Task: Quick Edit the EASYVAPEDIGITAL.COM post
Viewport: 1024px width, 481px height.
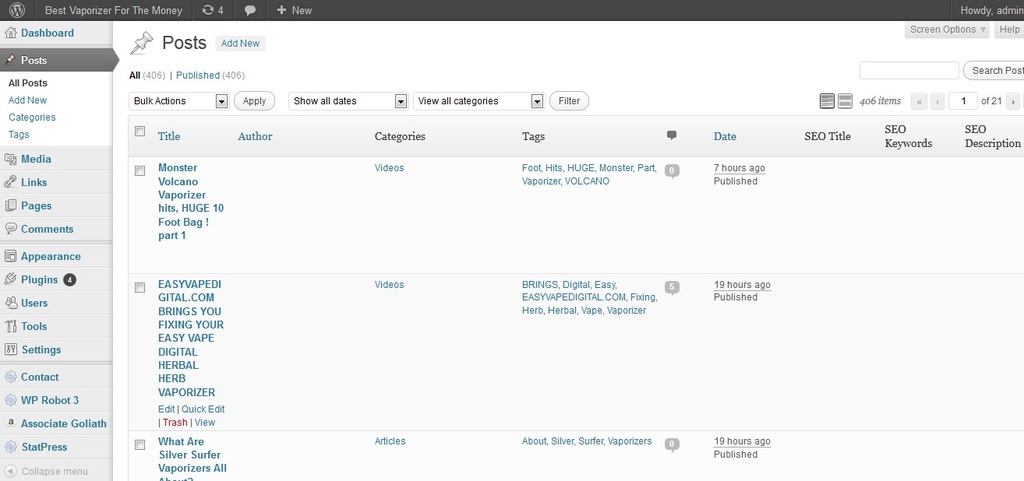Action: click(203, 409)
